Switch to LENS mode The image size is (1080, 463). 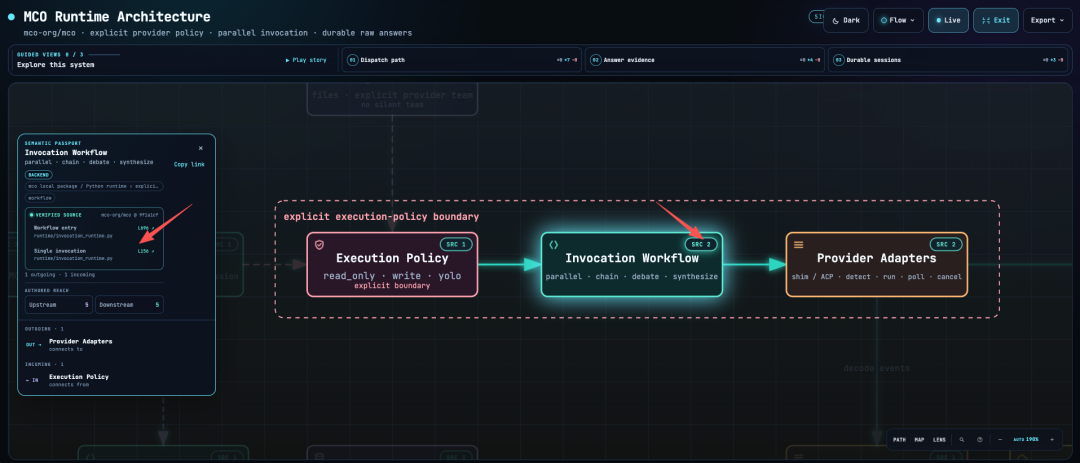pyautogui.click(x=939, y=440)
